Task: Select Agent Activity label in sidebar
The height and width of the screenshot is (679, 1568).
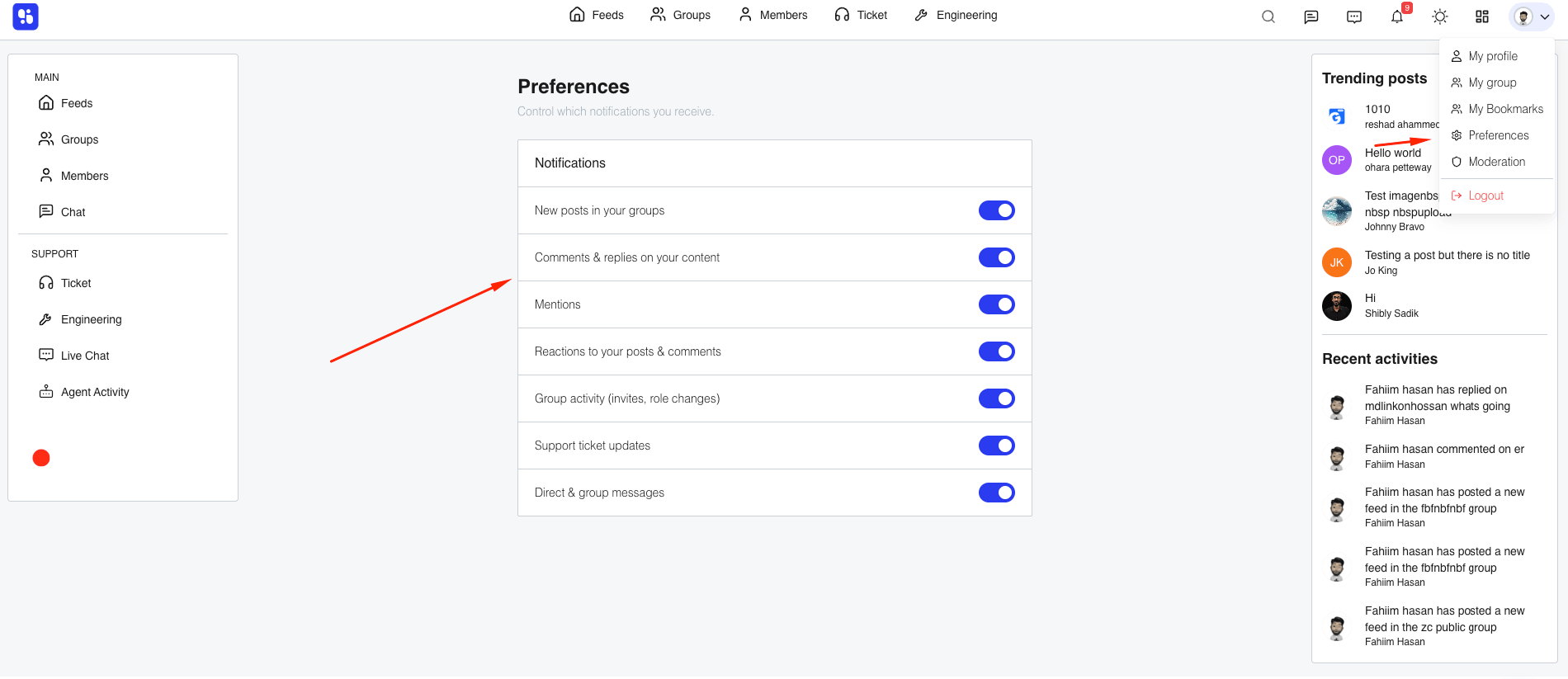Action: (x=95, y=392)
